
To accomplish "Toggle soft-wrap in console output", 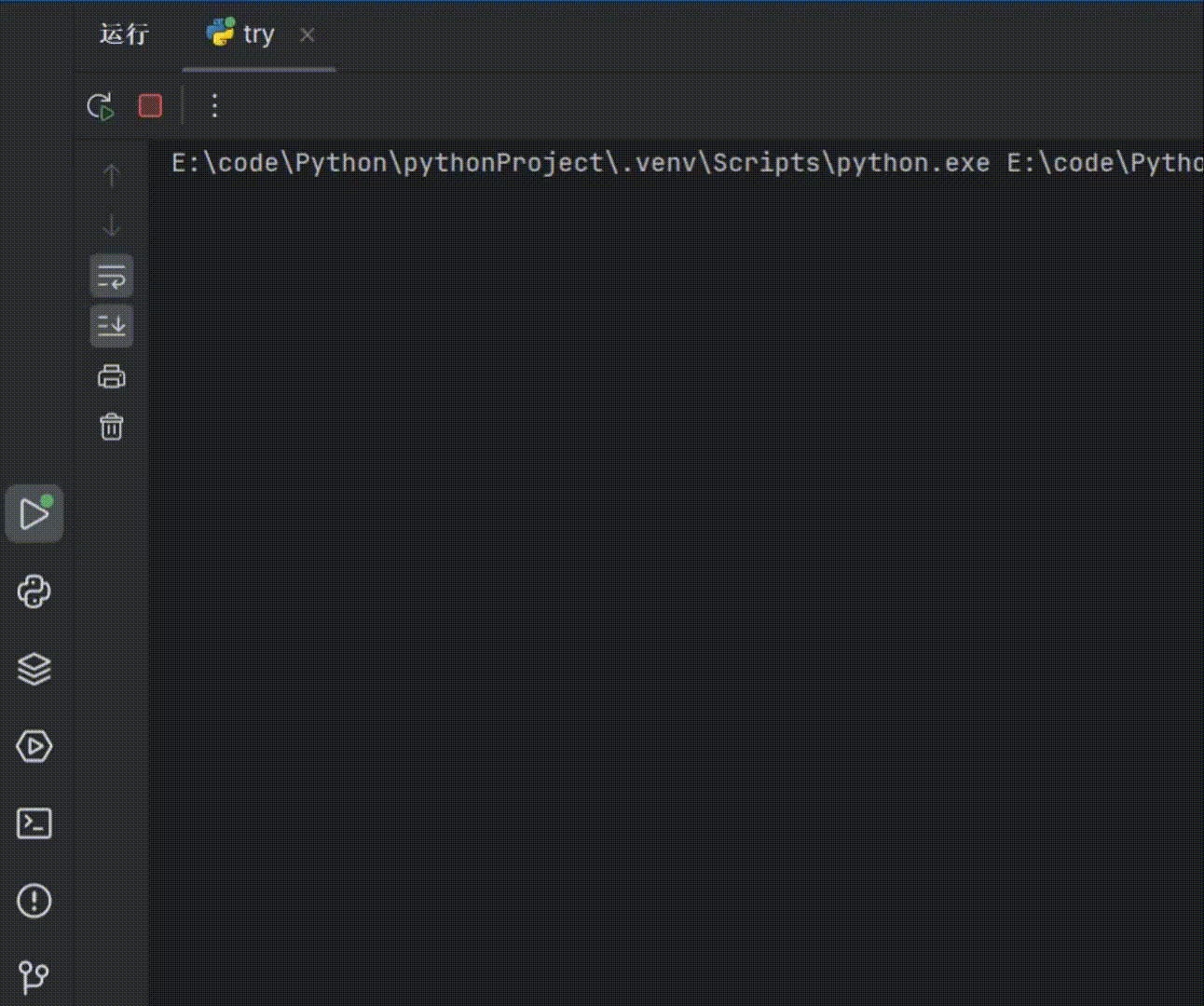I will [112, 277].
